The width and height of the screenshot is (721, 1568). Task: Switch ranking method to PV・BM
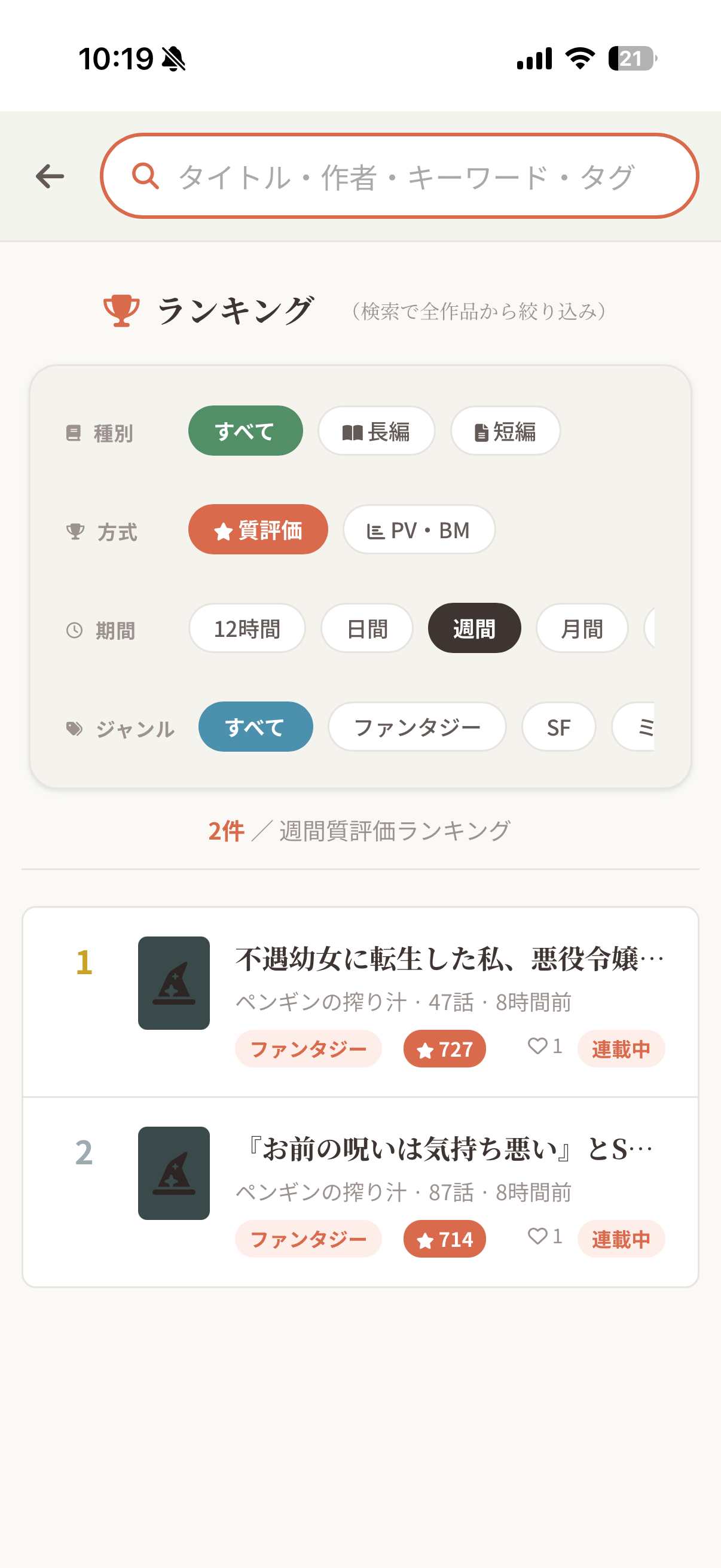[418, 530]
